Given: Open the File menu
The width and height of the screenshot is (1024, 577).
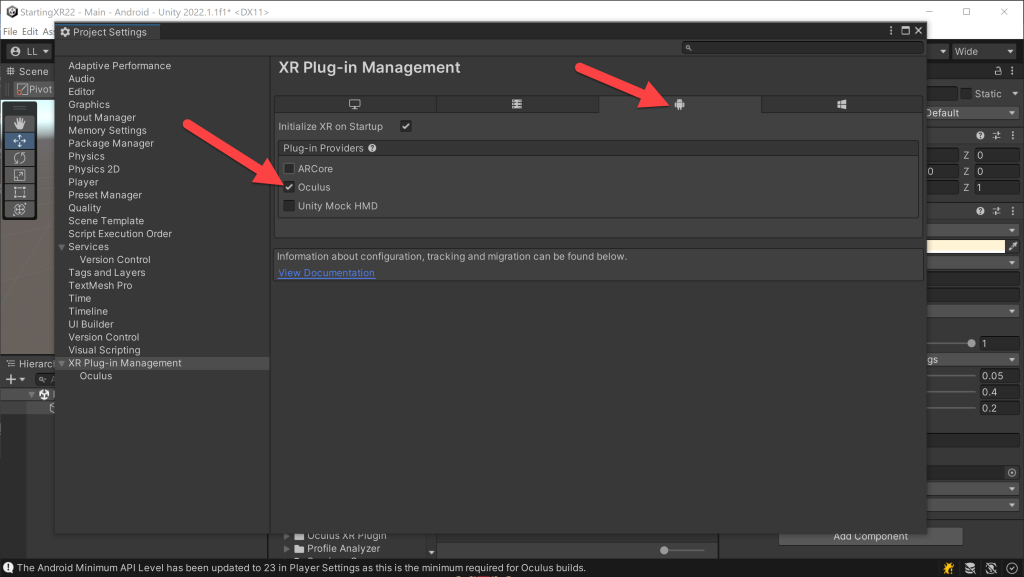Looking at the screenshot, I should click(10, 31).
